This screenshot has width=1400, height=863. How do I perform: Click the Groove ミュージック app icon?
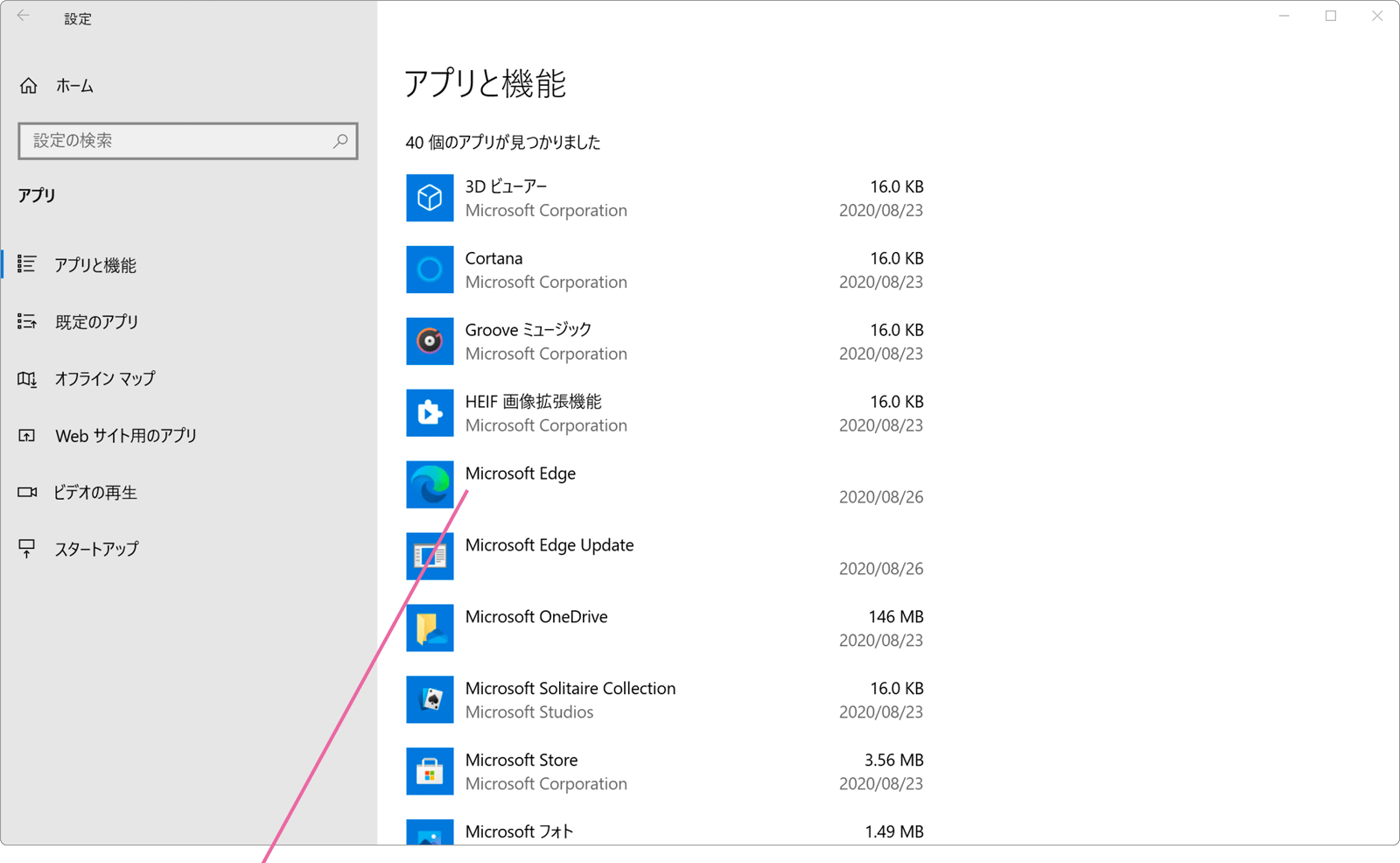pyautogui.click(x=430, y=341)
